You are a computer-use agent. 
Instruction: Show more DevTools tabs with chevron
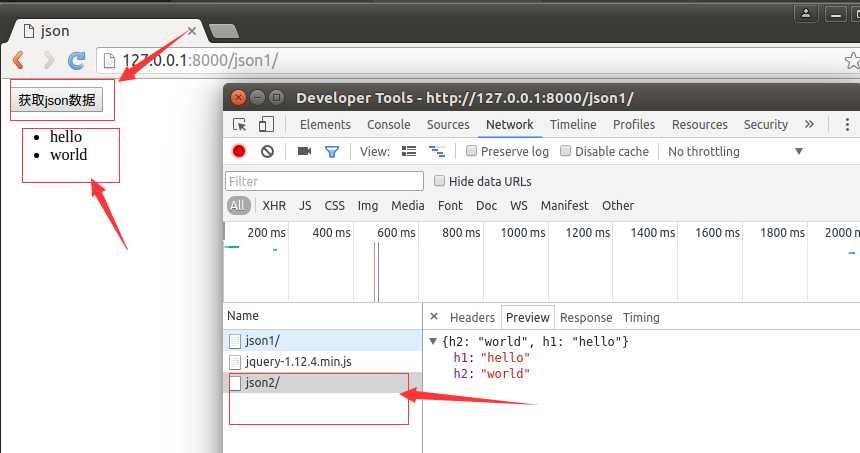[809, 124]
